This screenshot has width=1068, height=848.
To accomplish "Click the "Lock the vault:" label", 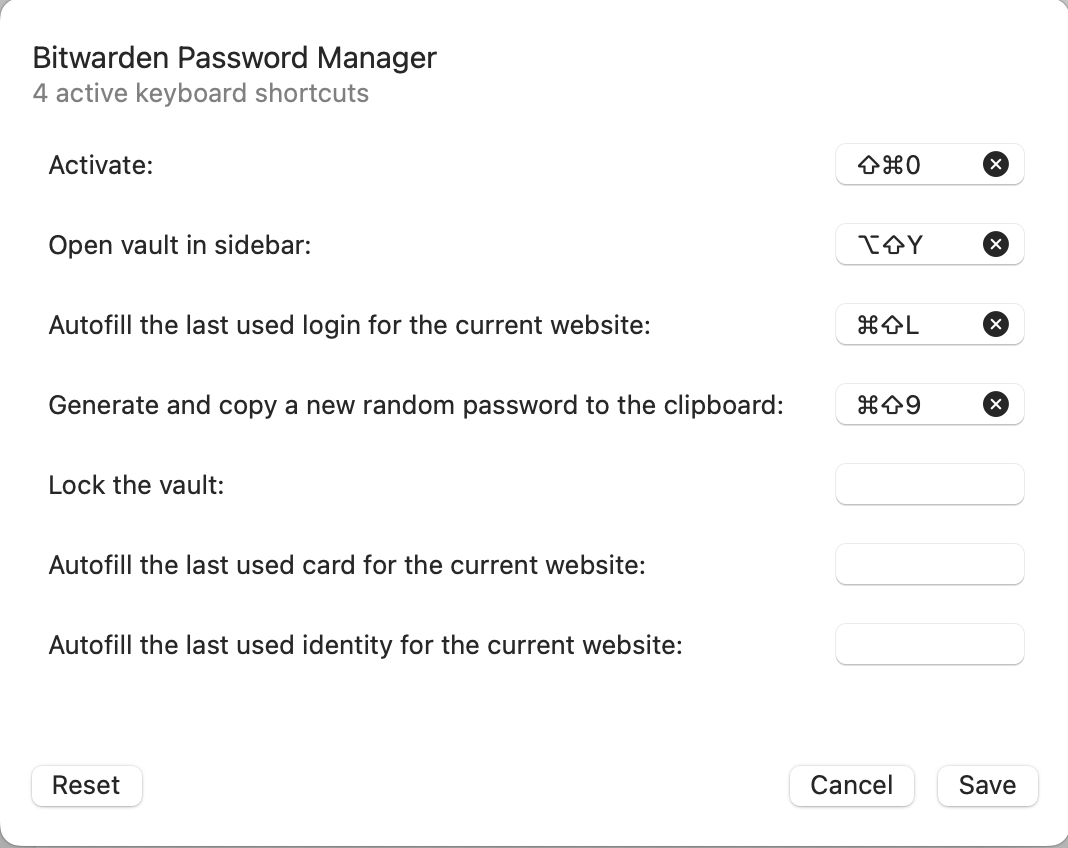I will pos(136,485).
